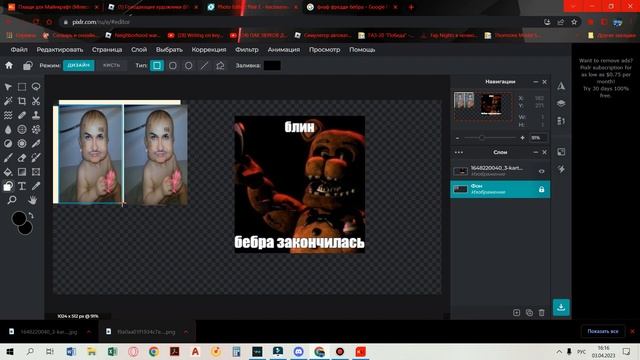Screen dimensions: 640x360
Task: Collapse the Навигация panel
Action: tap(536, 82)
